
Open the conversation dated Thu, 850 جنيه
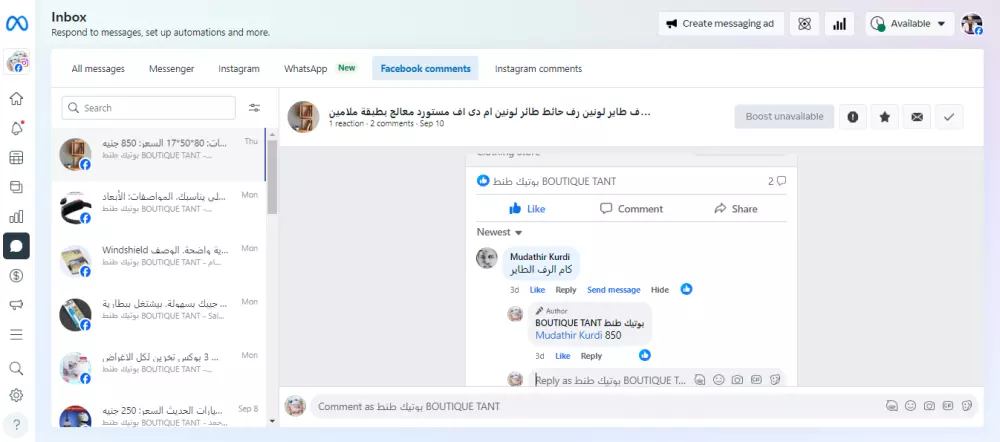point(159,154)
